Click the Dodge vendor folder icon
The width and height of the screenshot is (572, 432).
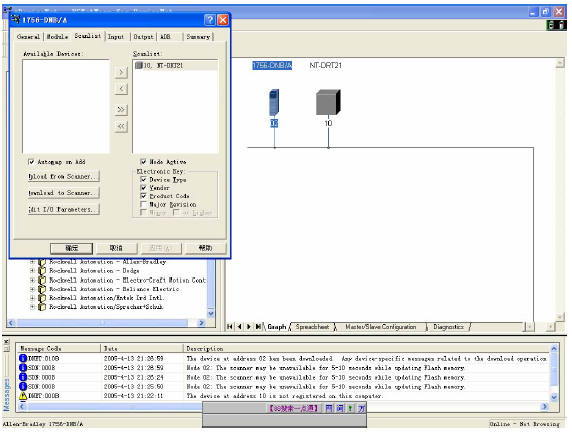click(42, 271)
